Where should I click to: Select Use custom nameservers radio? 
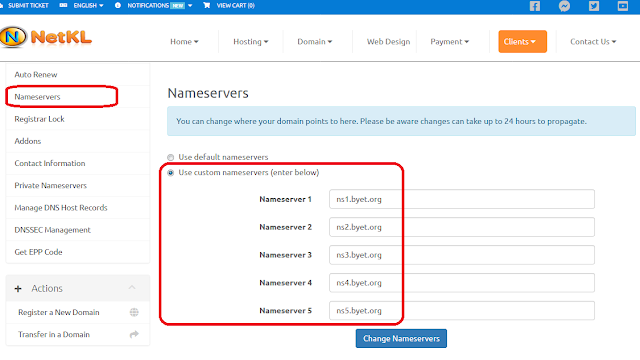tap(171, 173)
